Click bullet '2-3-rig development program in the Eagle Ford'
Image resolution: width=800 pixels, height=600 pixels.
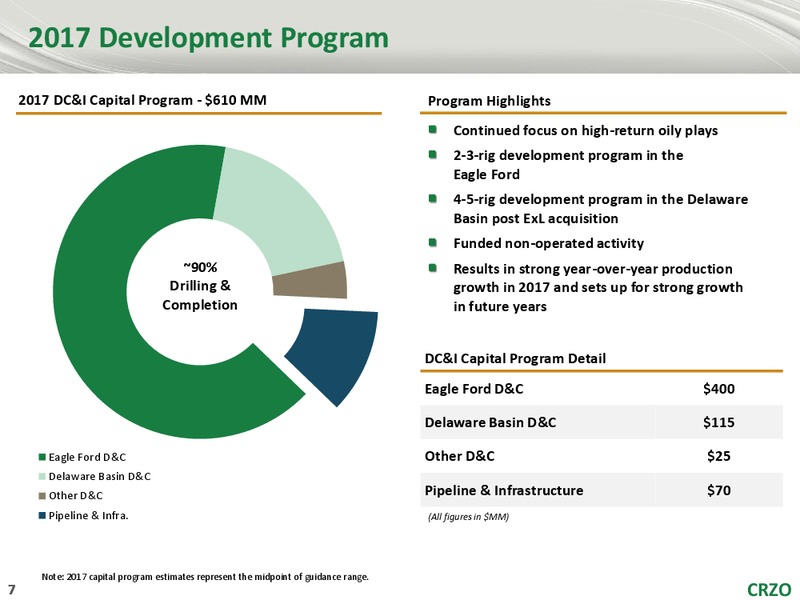568,165
